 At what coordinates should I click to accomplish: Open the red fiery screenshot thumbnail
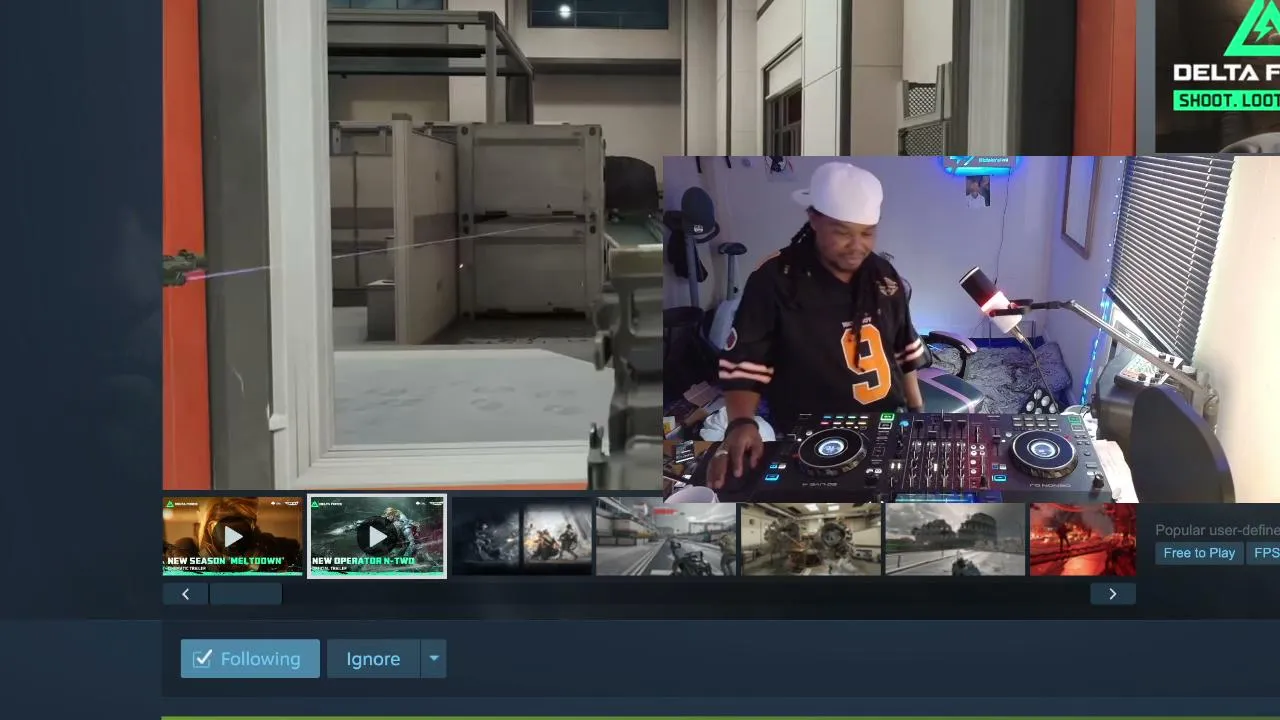[1083, 538]
